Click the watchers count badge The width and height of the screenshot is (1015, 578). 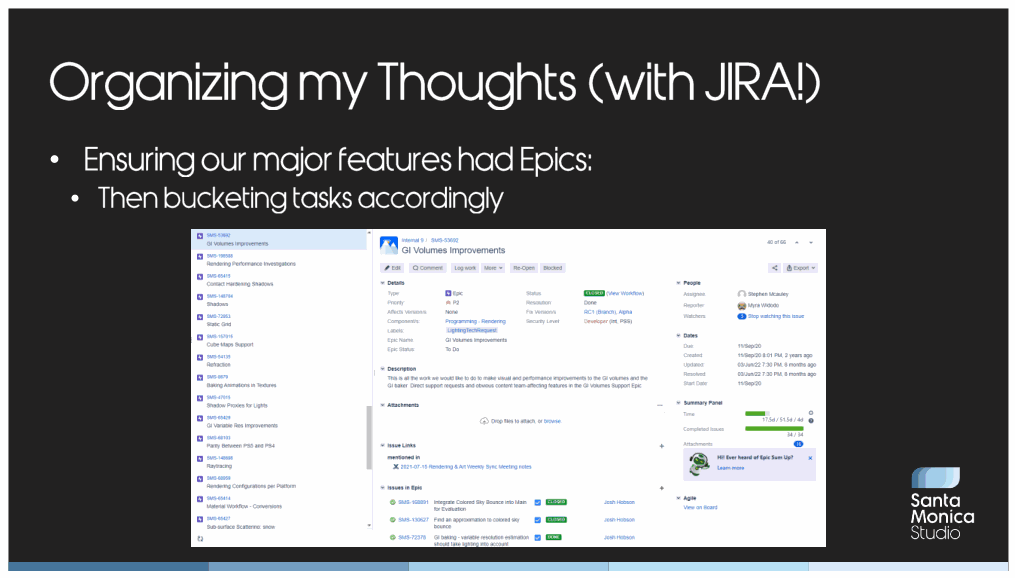click(x=742, y=317)
